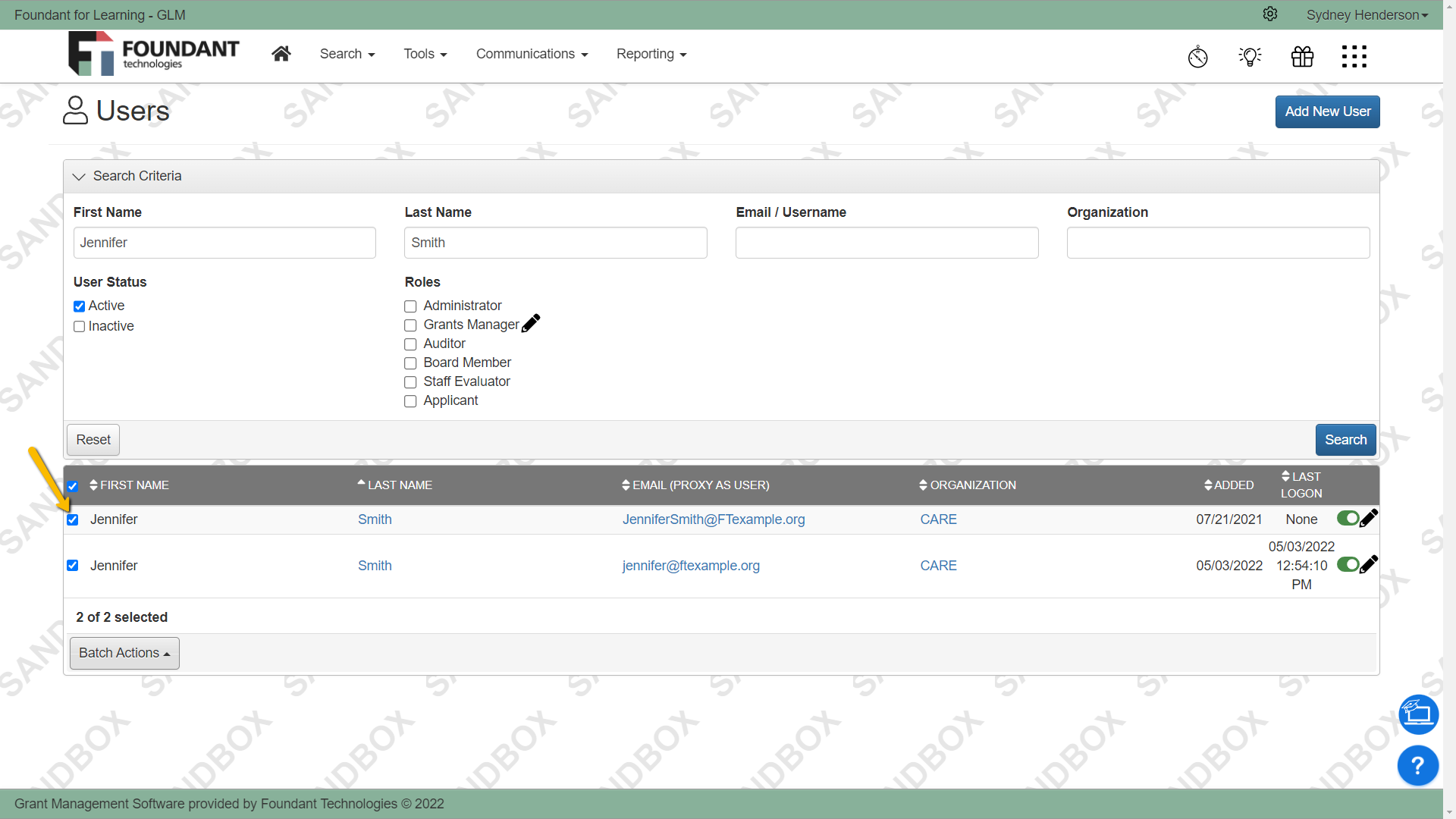Deselect the JenniferSmith@FTexample.org row checkbox
The height and width of the screenshot is (819, 1456).
click(73, 519)
